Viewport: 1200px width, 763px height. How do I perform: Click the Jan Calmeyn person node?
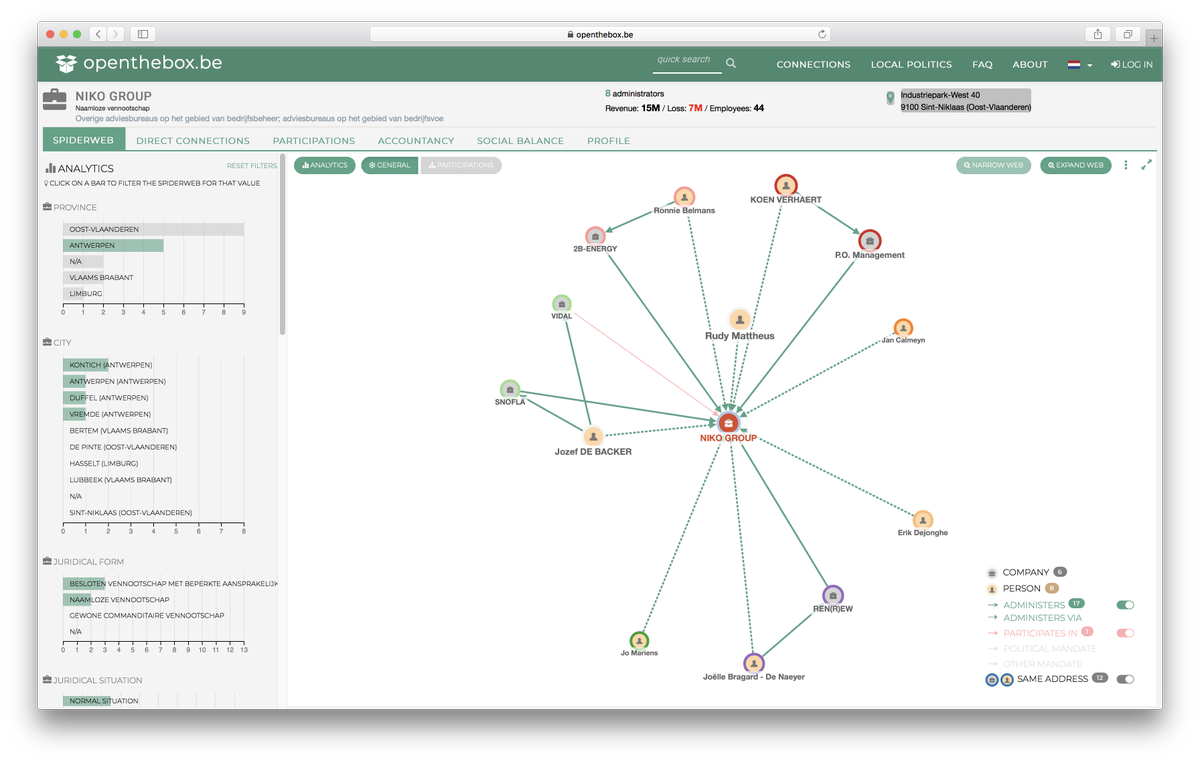[x=903, y=328]
